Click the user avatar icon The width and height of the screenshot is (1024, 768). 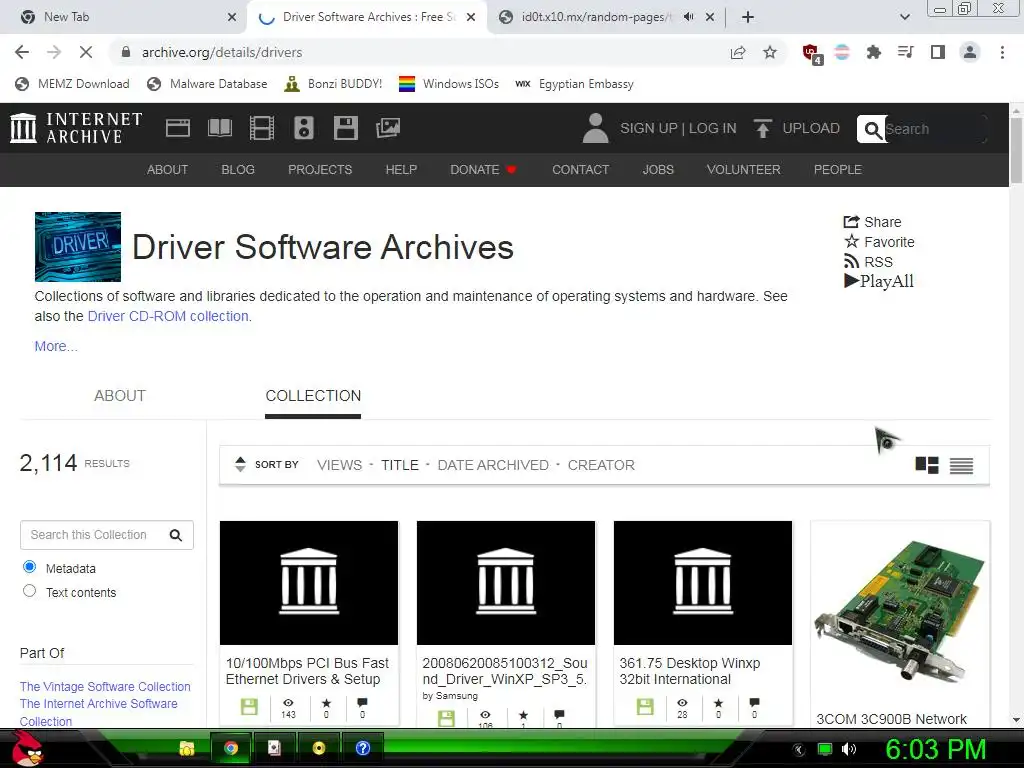pos(595,128)
